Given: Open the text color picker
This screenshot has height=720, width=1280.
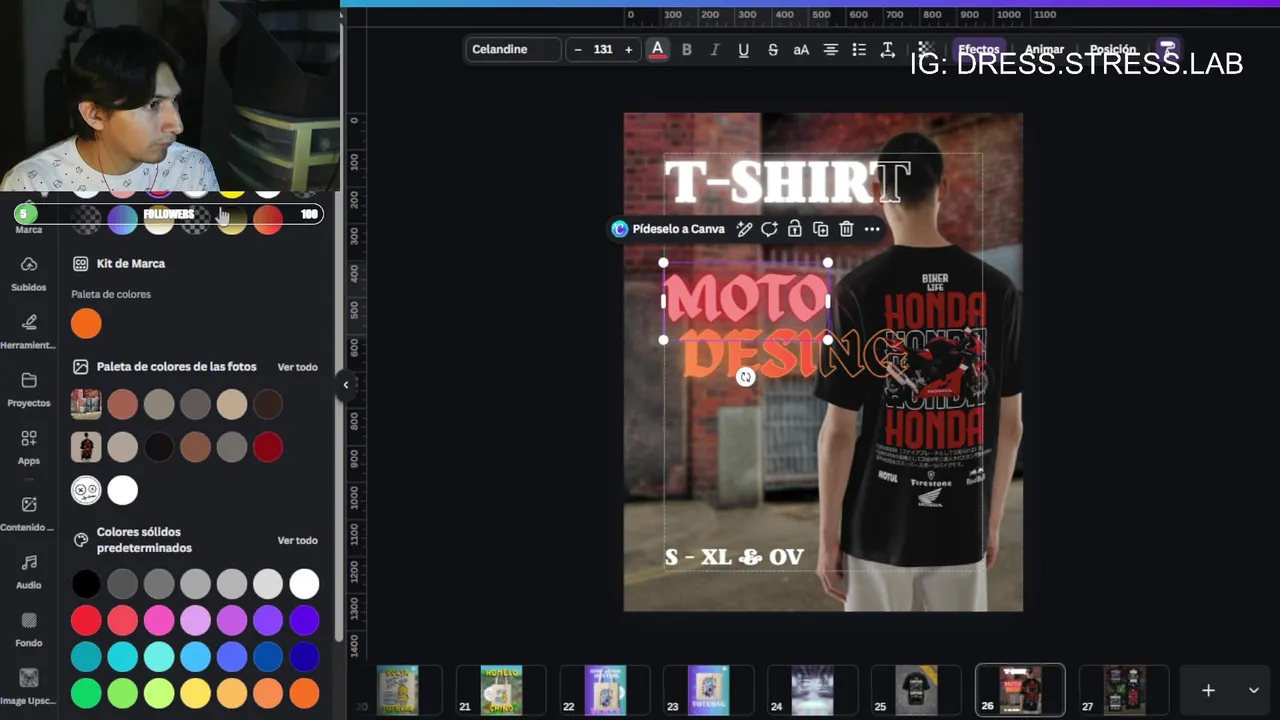Looking at the screenshot, I should tap(657, 49).
